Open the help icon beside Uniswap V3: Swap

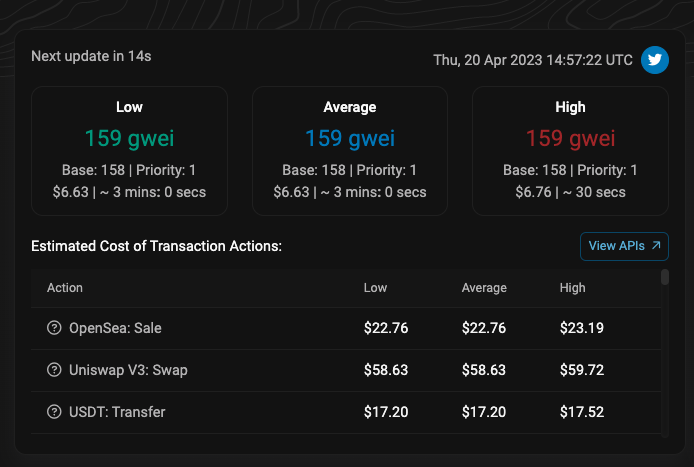coord(54,370)
